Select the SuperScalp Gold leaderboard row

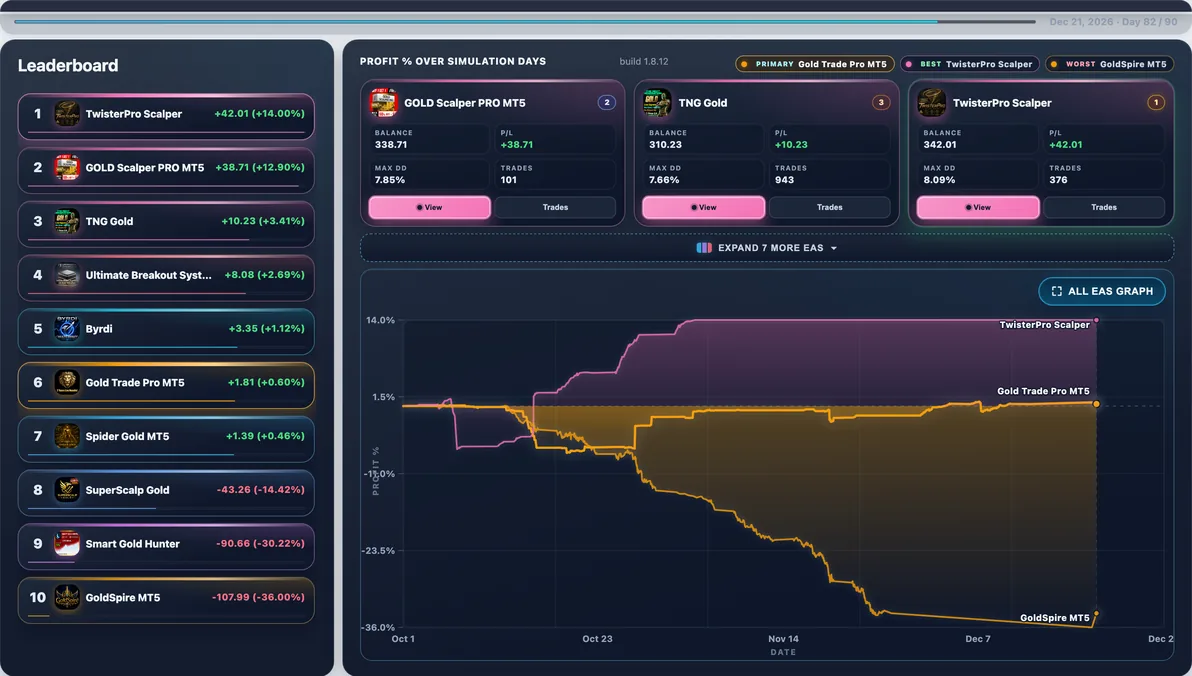click(x=166, y=493)
